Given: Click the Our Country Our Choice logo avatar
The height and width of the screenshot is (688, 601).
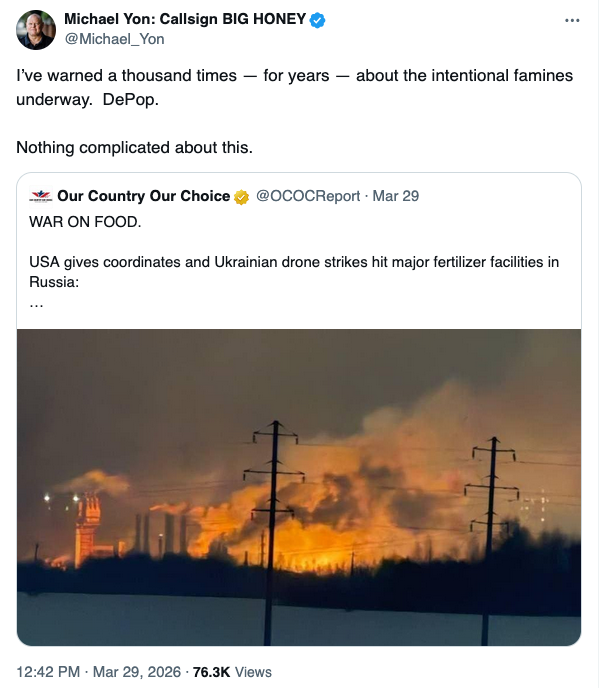Looking at the screenshot, I should pos(41,196).
